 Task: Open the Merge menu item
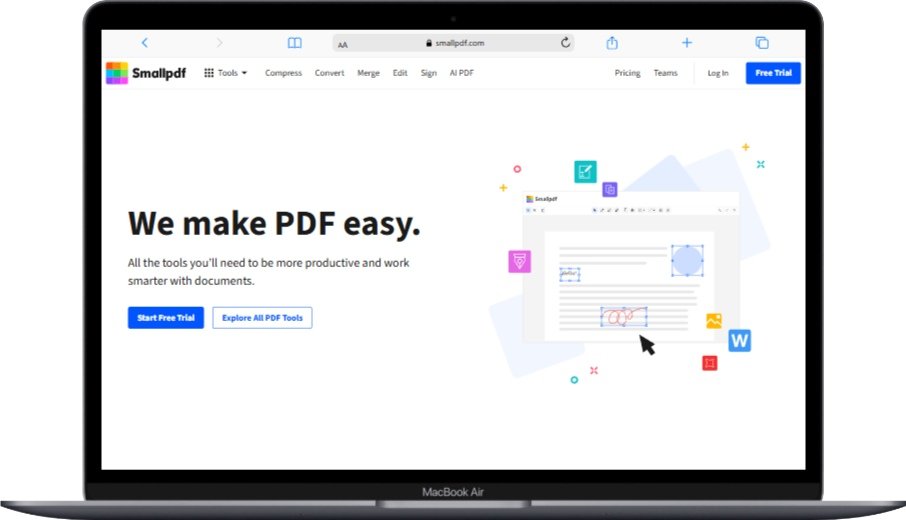[x=368, y=73]
